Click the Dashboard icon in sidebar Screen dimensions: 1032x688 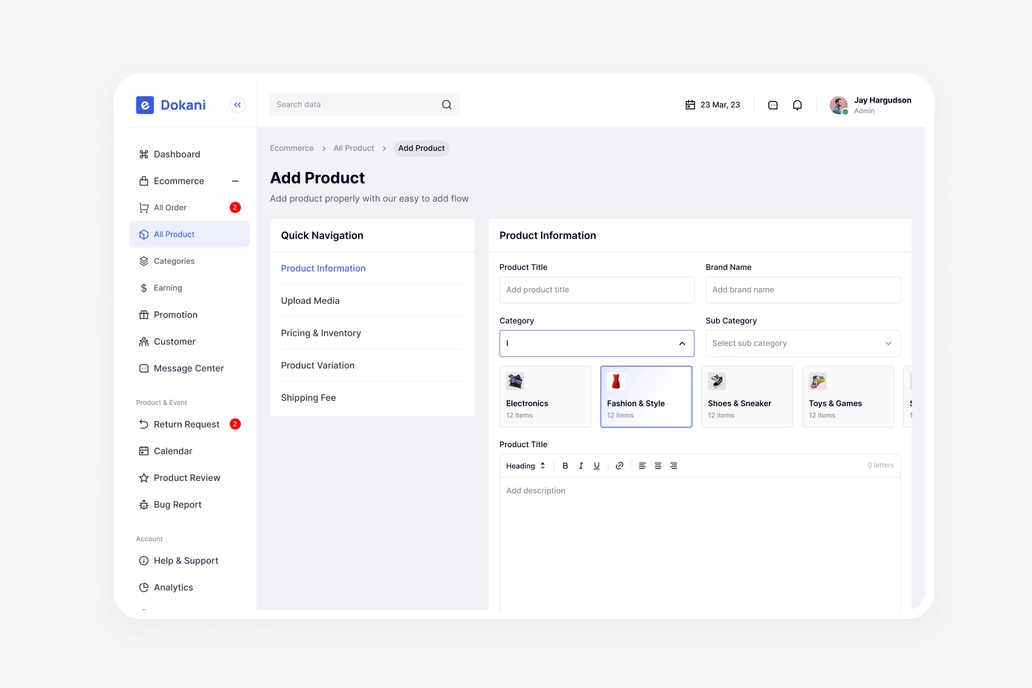pyautogui.click(x=143, y=154)
